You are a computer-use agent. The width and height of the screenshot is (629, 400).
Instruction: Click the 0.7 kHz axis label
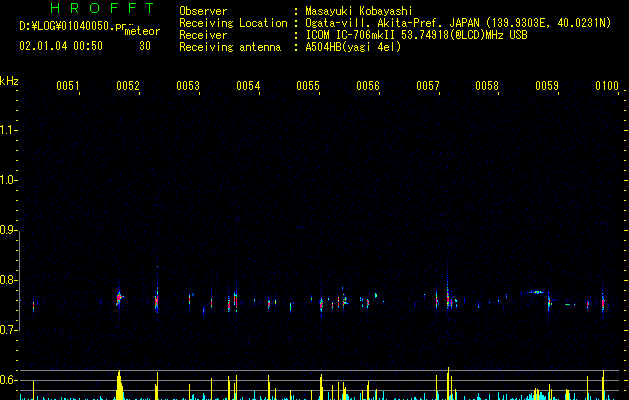(8, 330)
